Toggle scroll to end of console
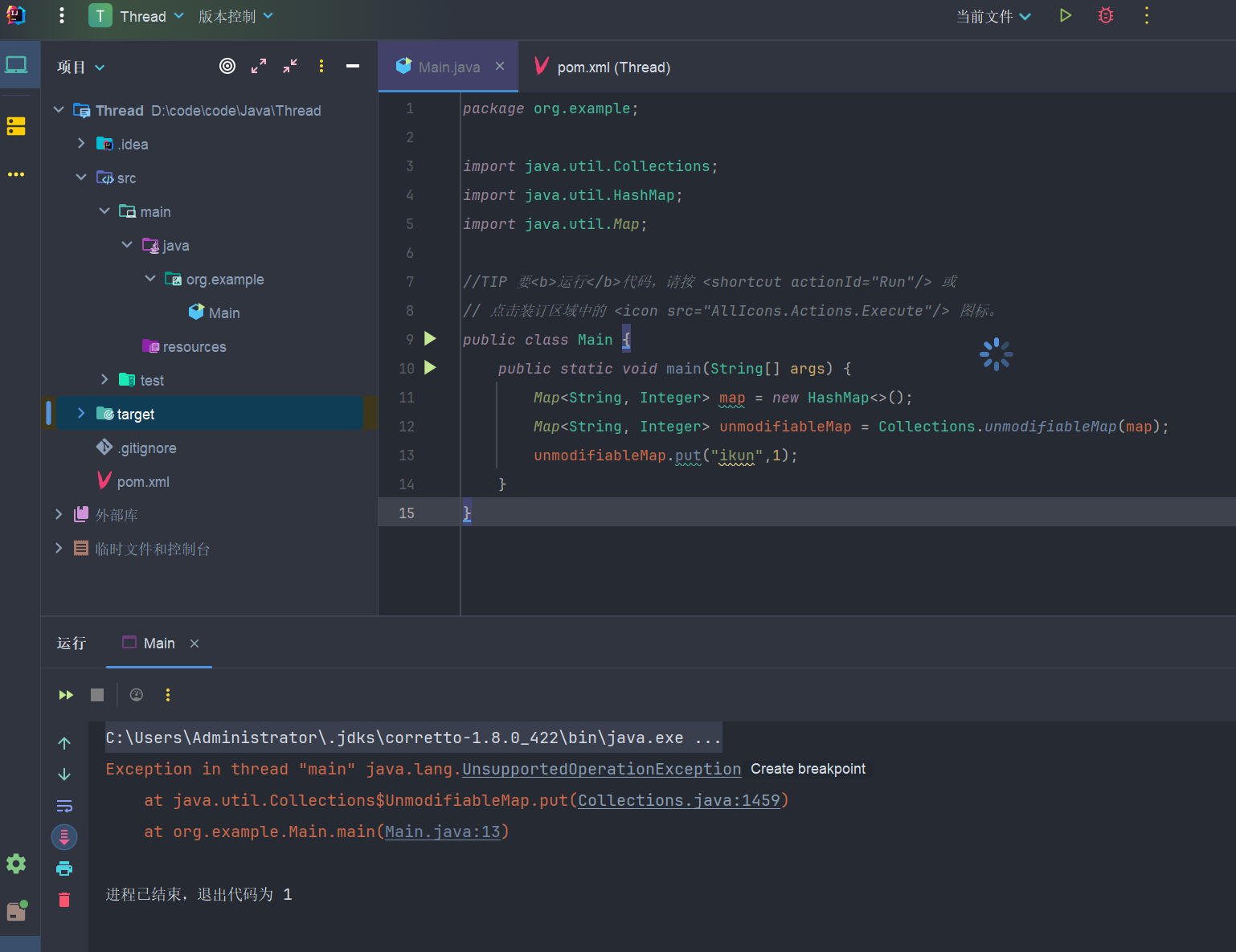 pyautogui.click(x=64, y=837)
